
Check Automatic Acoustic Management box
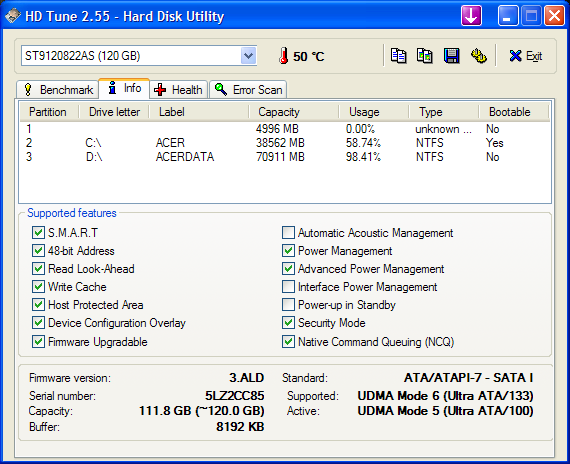pyautogui.click(x=288, y=233)
